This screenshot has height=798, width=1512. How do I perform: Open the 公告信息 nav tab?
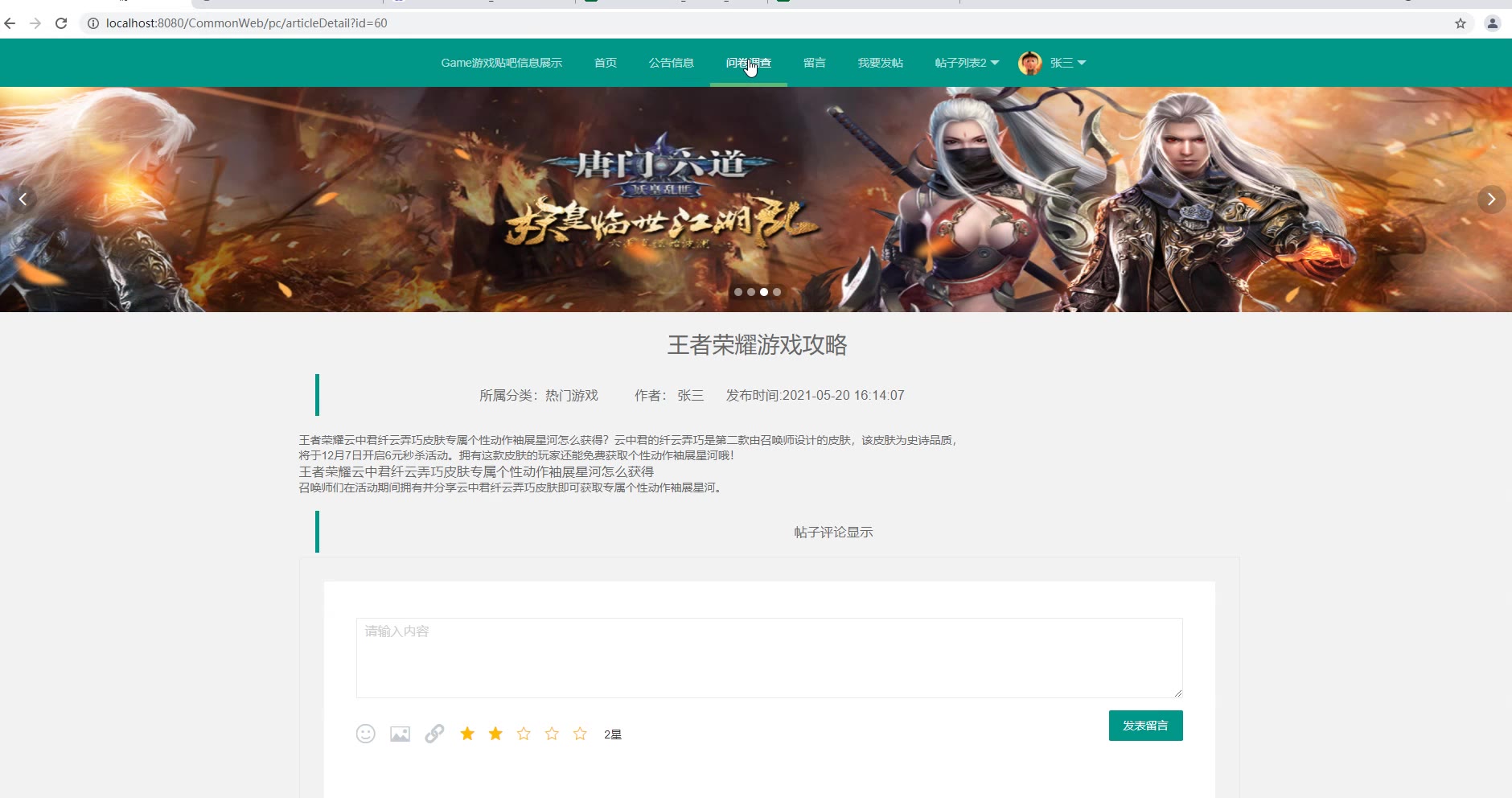pos(672,63)
